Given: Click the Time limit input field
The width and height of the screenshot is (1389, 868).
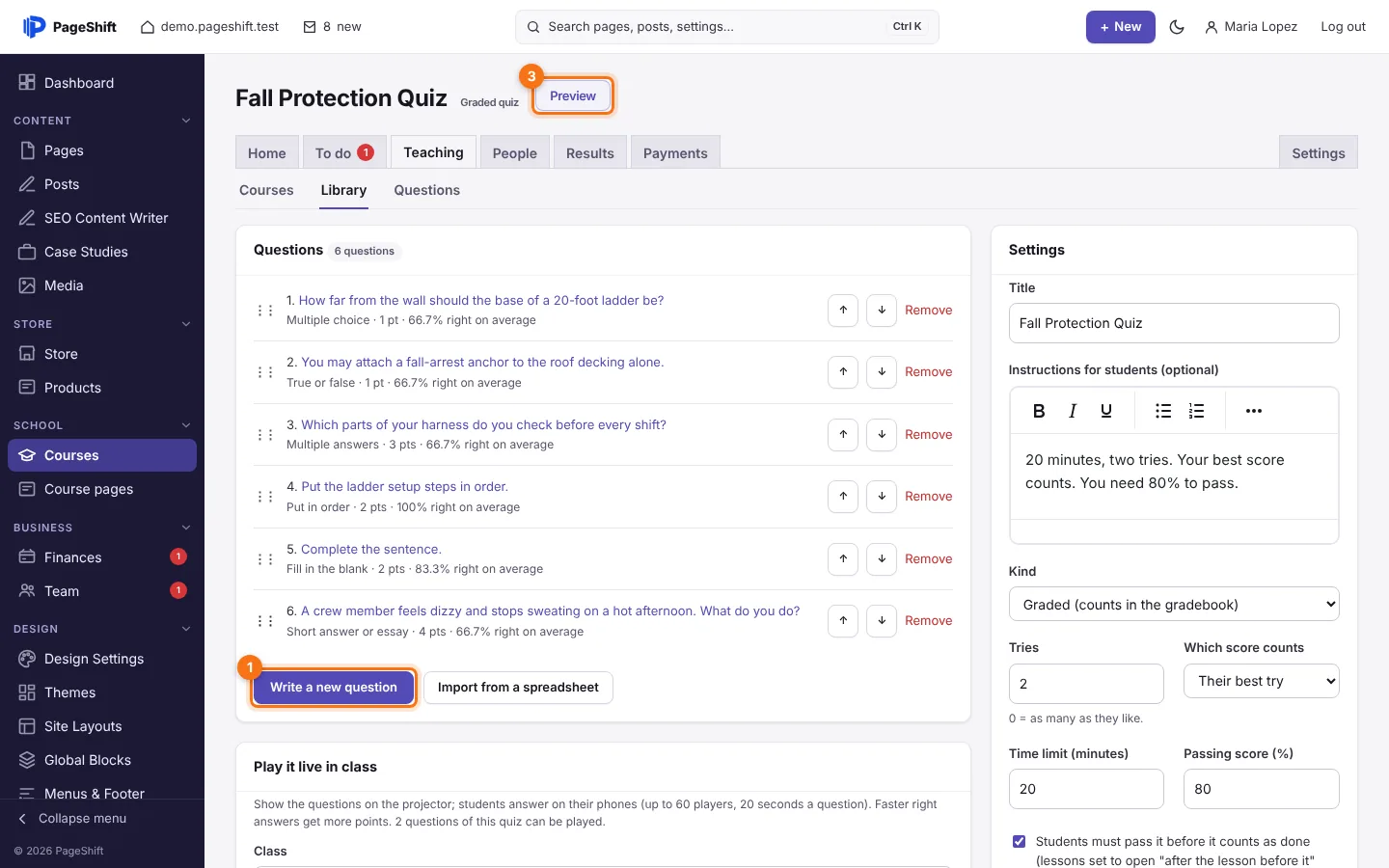Looking at the screenshot, I should (1086, 789).
